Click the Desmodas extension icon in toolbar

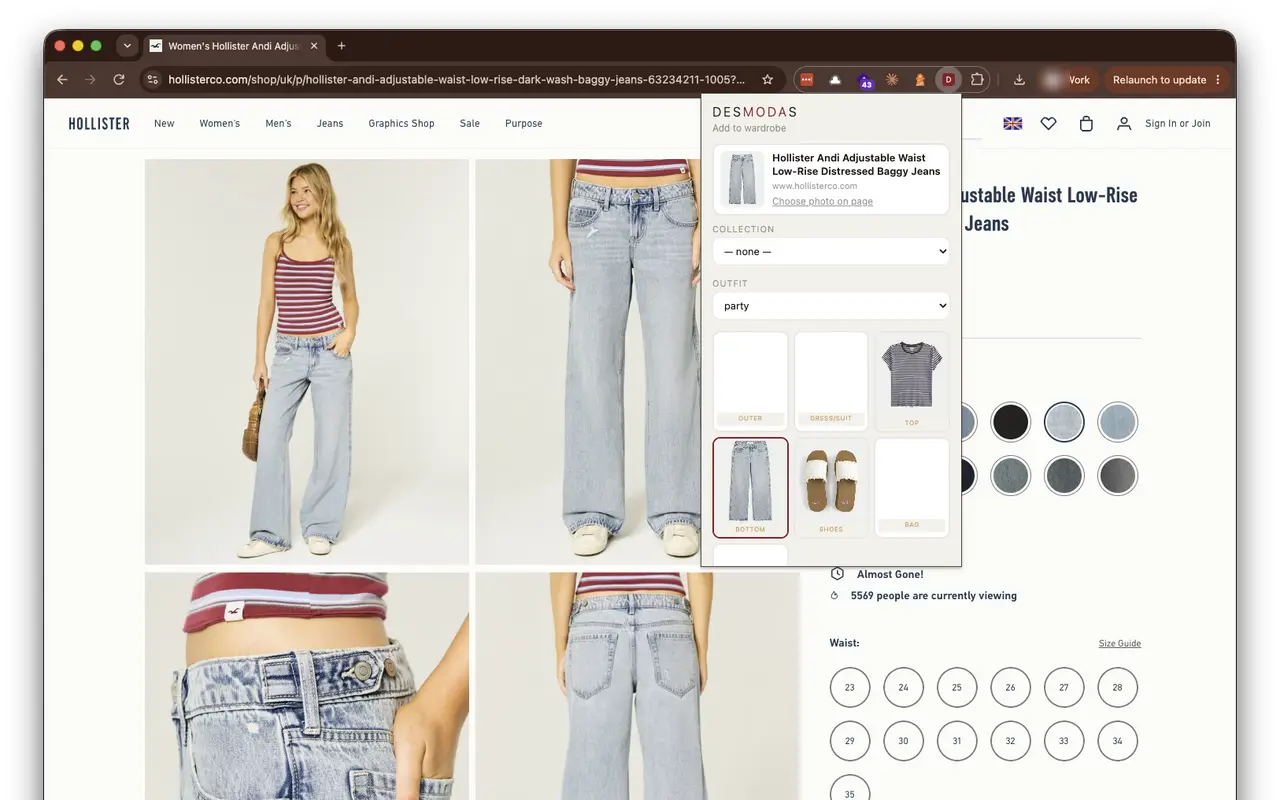coord(948,80)
